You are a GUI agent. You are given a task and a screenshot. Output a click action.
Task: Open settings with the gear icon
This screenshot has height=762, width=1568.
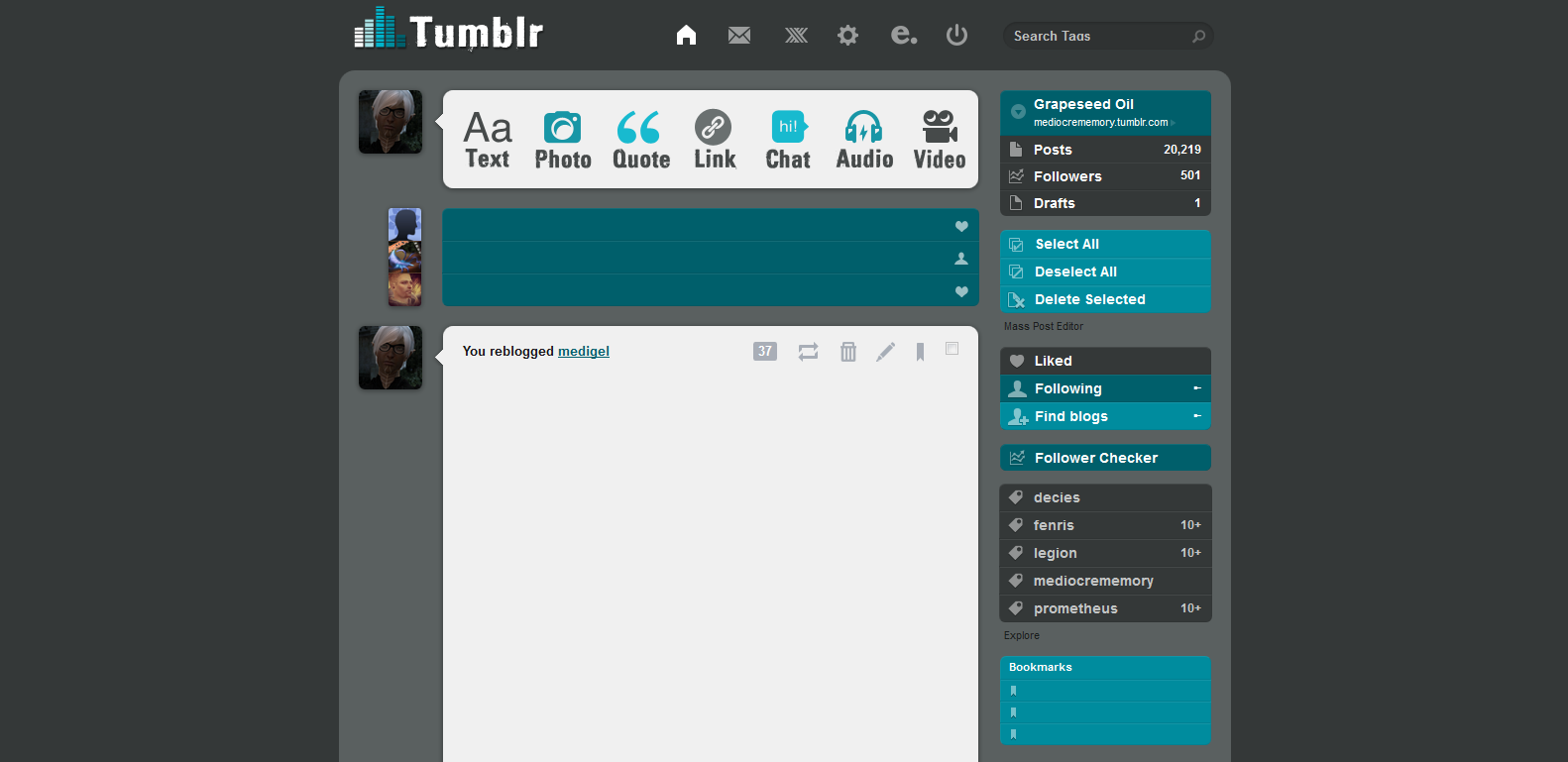click(x=847, y=36)
